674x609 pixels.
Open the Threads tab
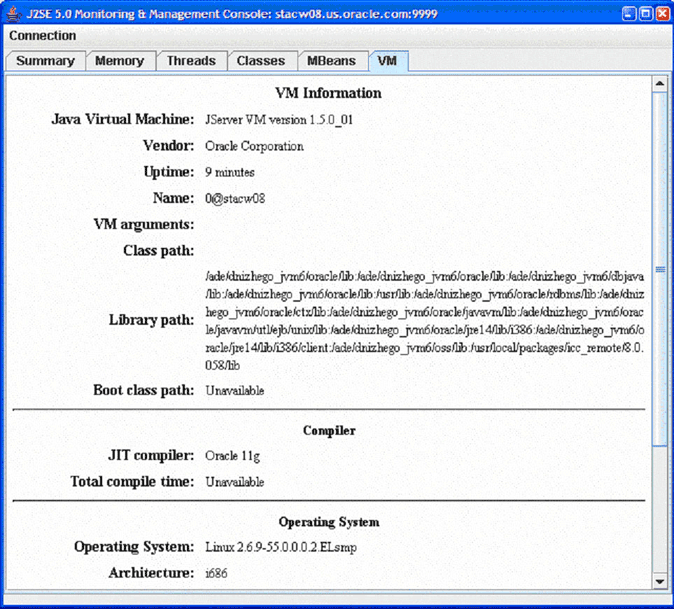[x=191, y=61]
